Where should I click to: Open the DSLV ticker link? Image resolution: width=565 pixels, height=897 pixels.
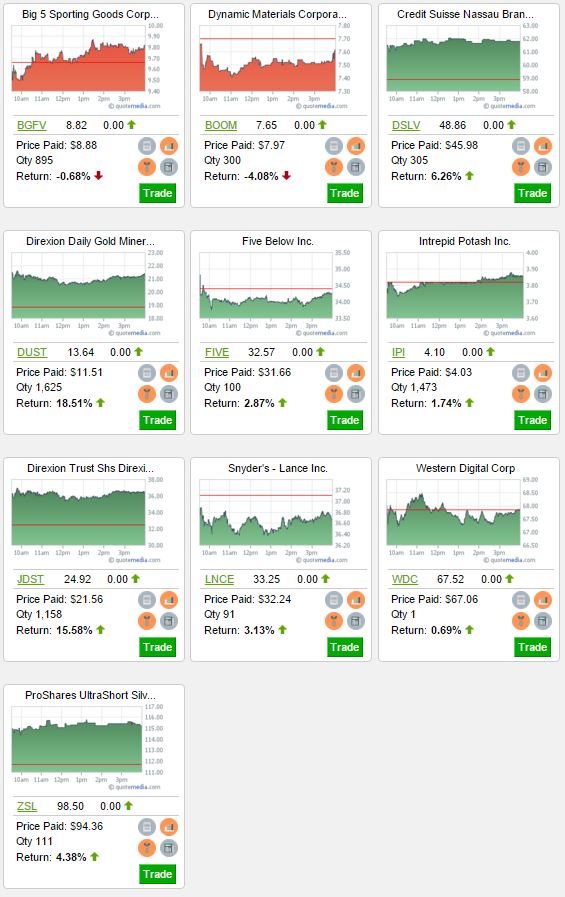406,125
